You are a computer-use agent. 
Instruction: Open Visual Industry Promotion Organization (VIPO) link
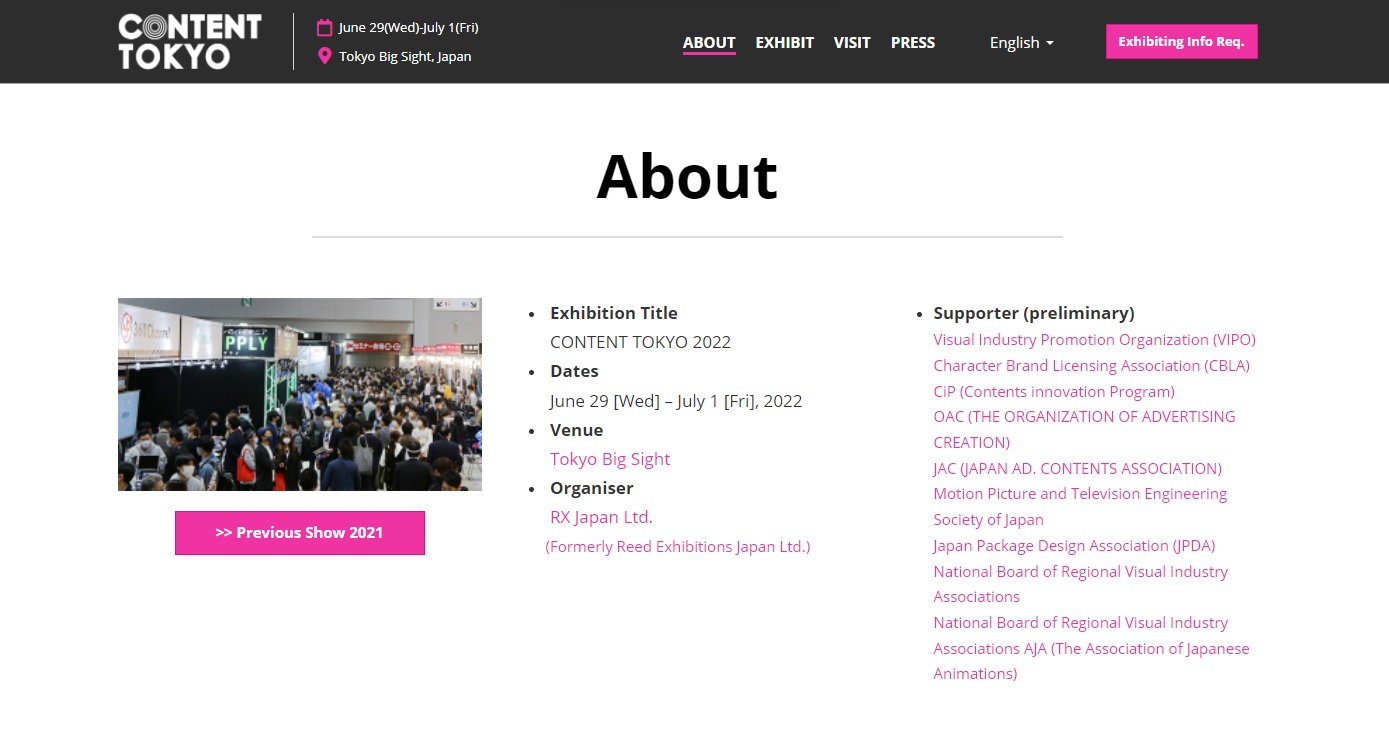click(x=1094, y=340)
